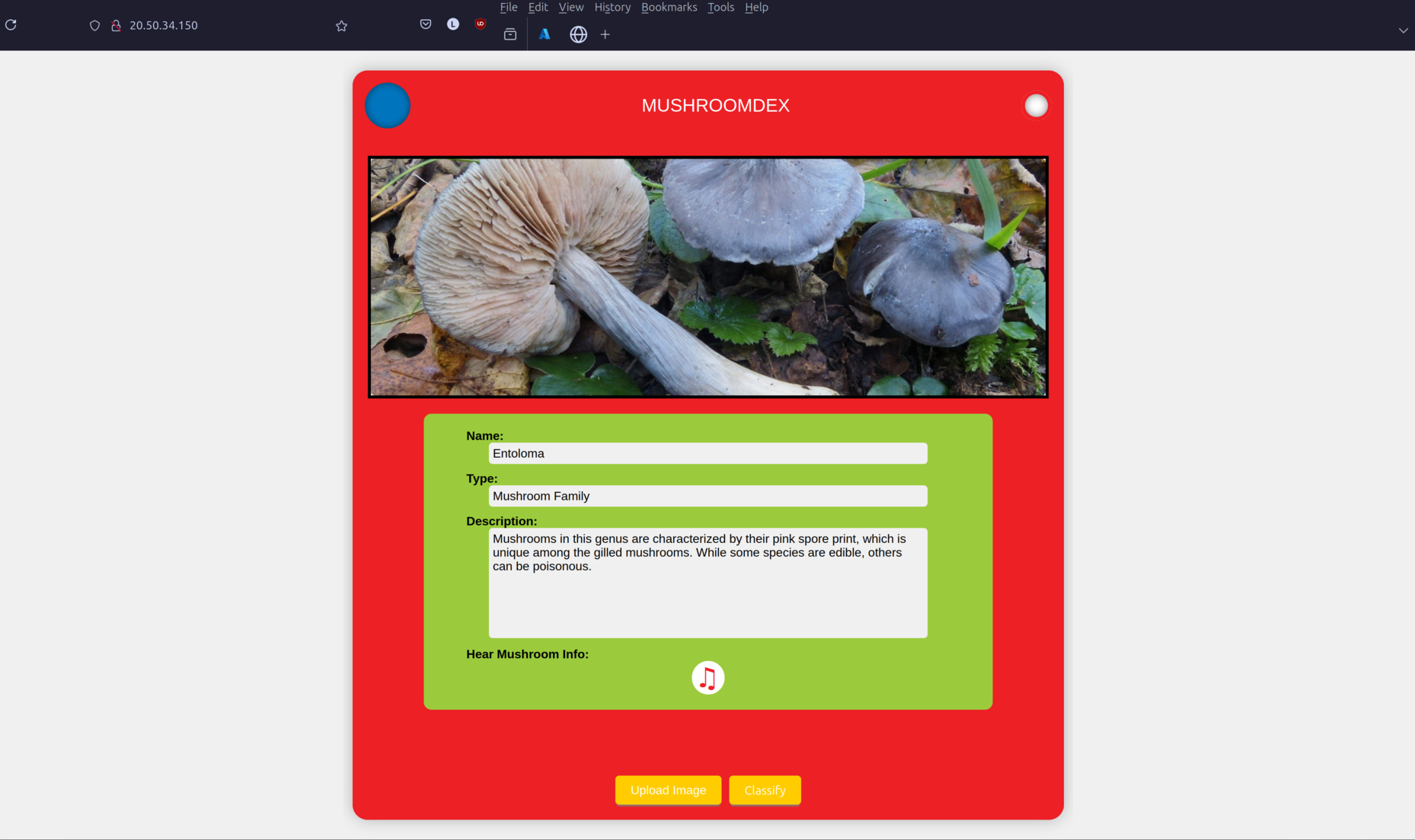Click the globe tab icon
The height and width of the screenshot is (840, 1415).
578,34
